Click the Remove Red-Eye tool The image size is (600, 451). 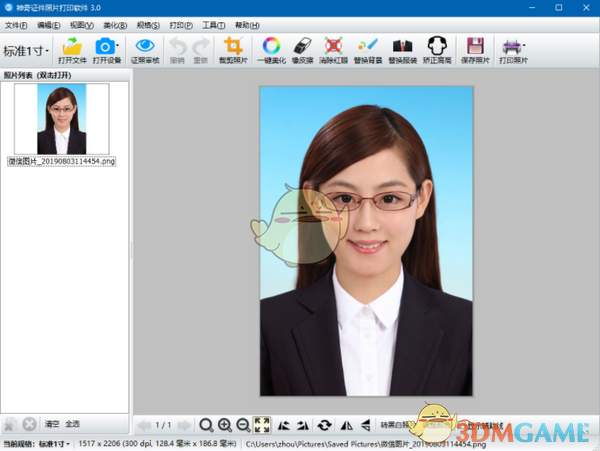(334, 46)
